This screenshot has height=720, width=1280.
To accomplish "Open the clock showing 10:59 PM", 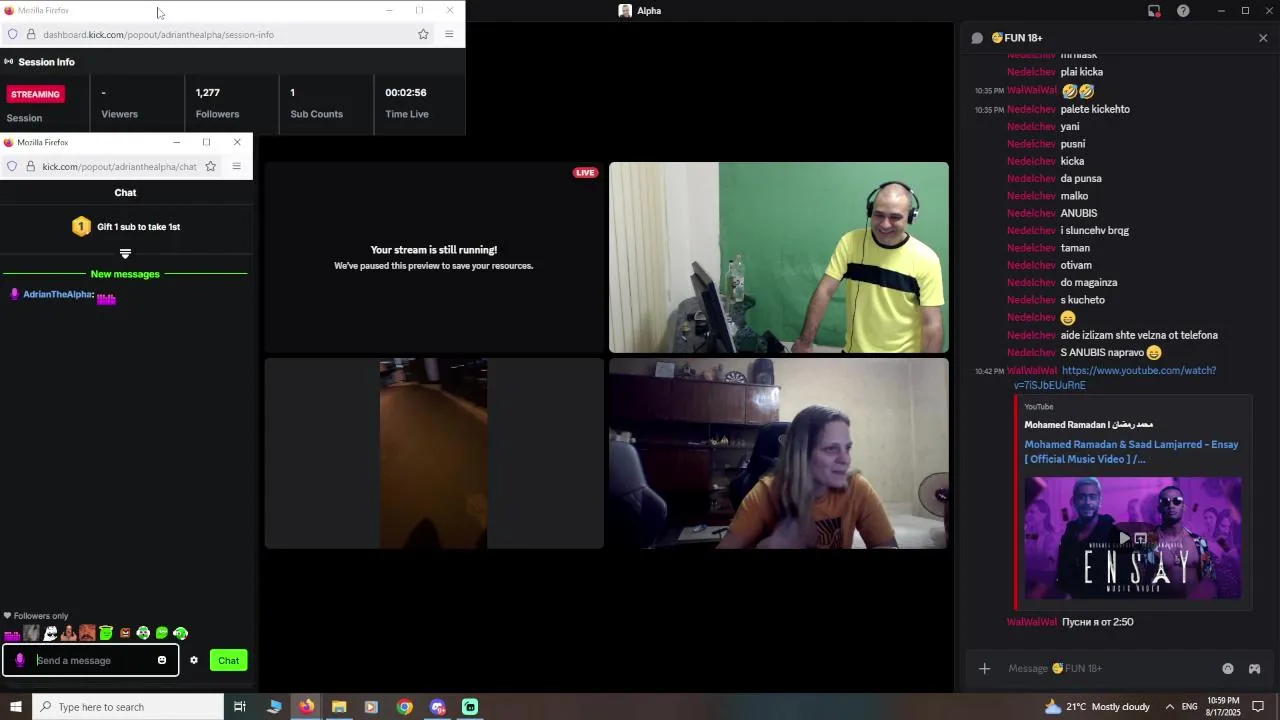I will coord(1223,707).
